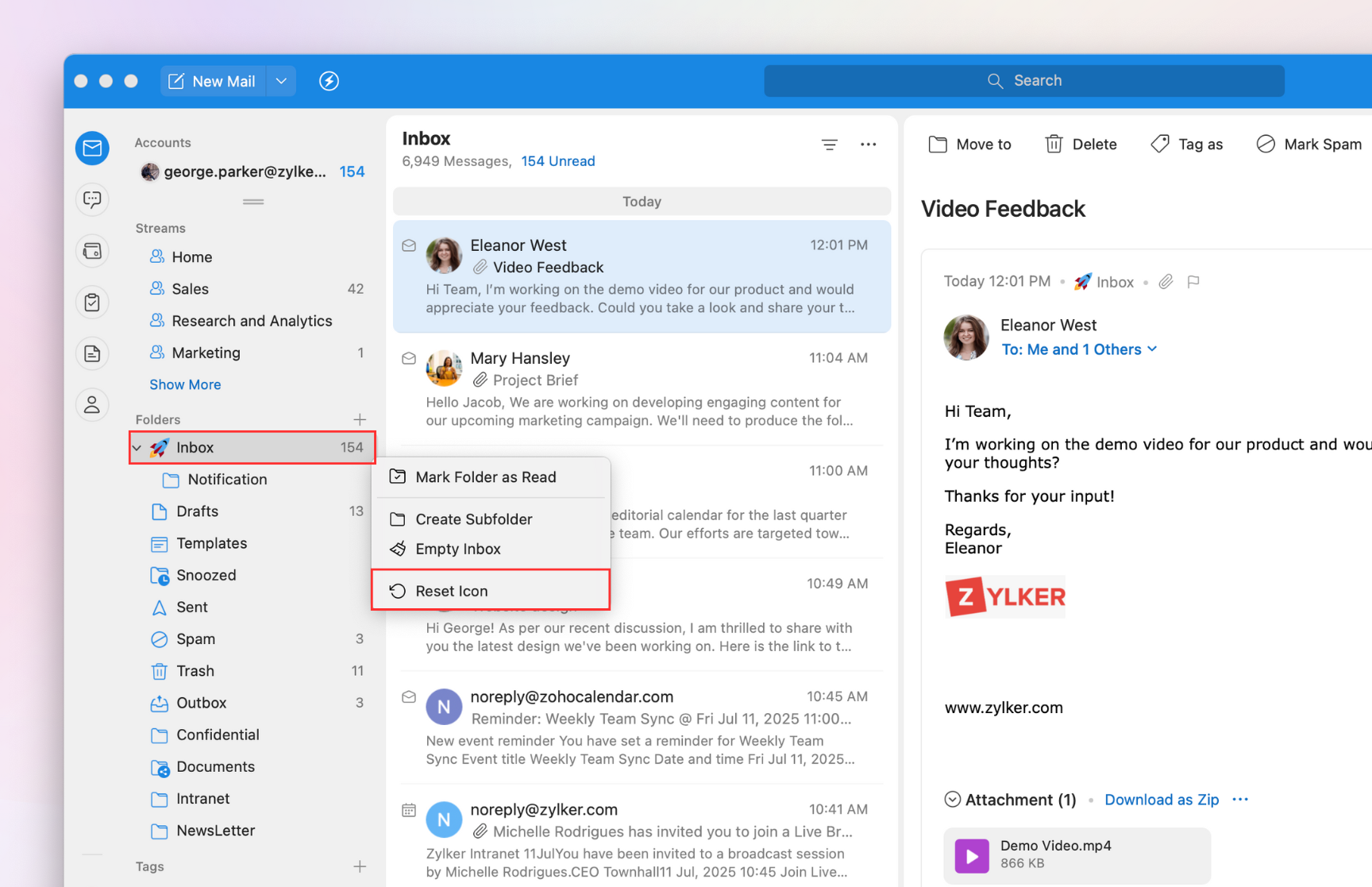Open the Tasks icon in left sidebar

tap(92, 303)
